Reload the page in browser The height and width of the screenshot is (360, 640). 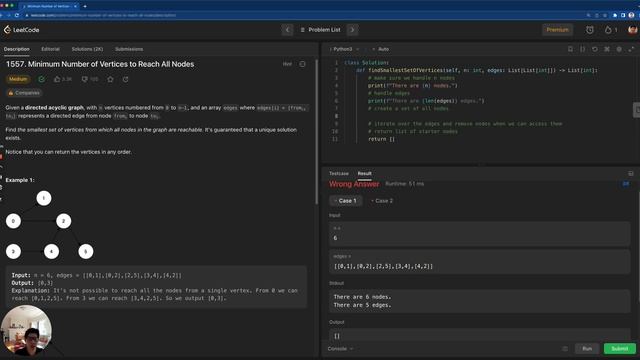17,15
